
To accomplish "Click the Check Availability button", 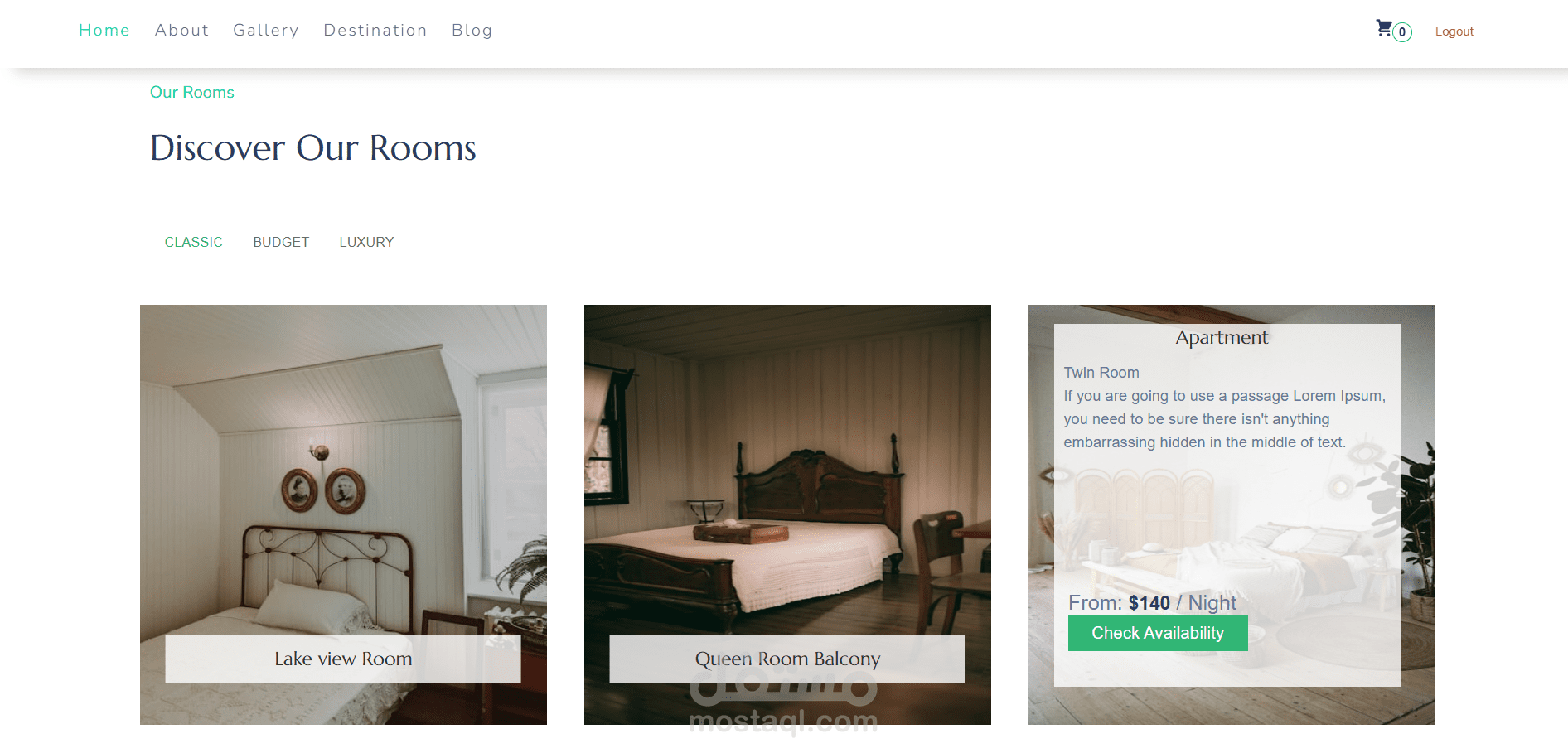I will (x=1158, y=633).
